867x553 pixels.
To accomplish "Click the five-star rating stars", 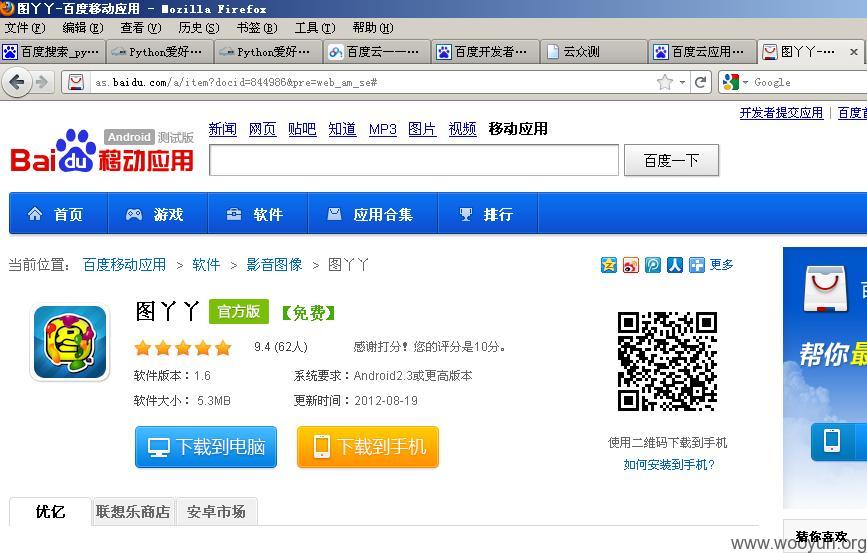I will pyautogui.click(x=182, y=348).
